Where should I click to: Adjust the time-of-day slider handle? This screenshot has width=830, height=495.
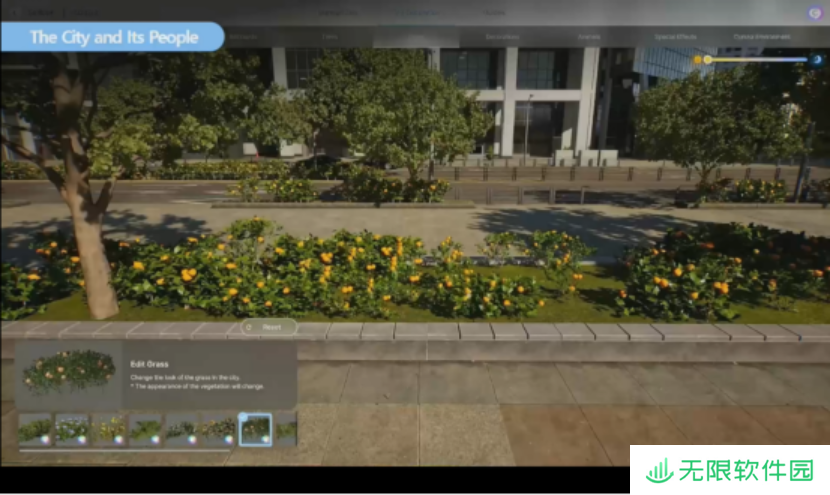point(708,60)
